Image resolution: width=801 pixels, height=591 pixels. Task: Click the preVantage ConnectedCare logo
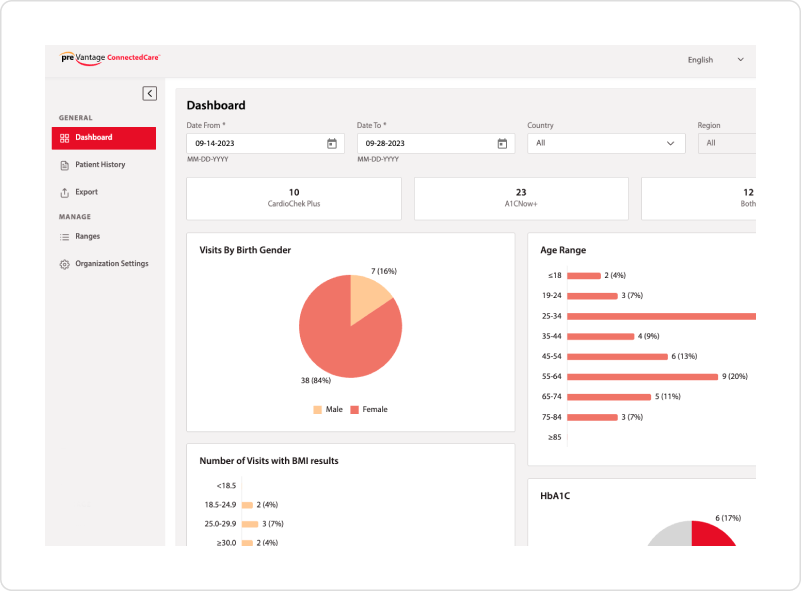point(112,58)
